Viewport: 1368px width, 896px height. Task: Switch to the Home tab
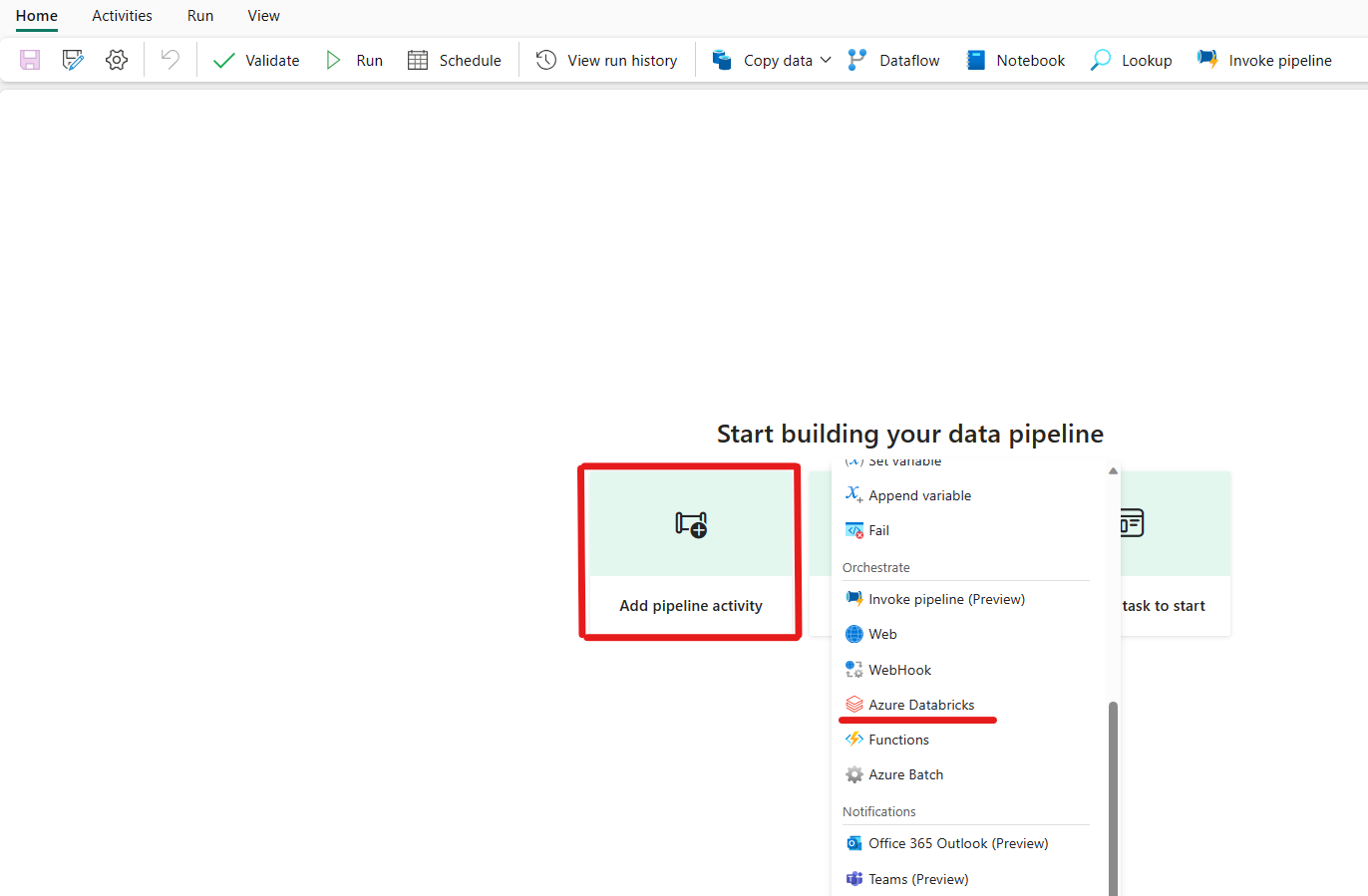coord(37,16)
